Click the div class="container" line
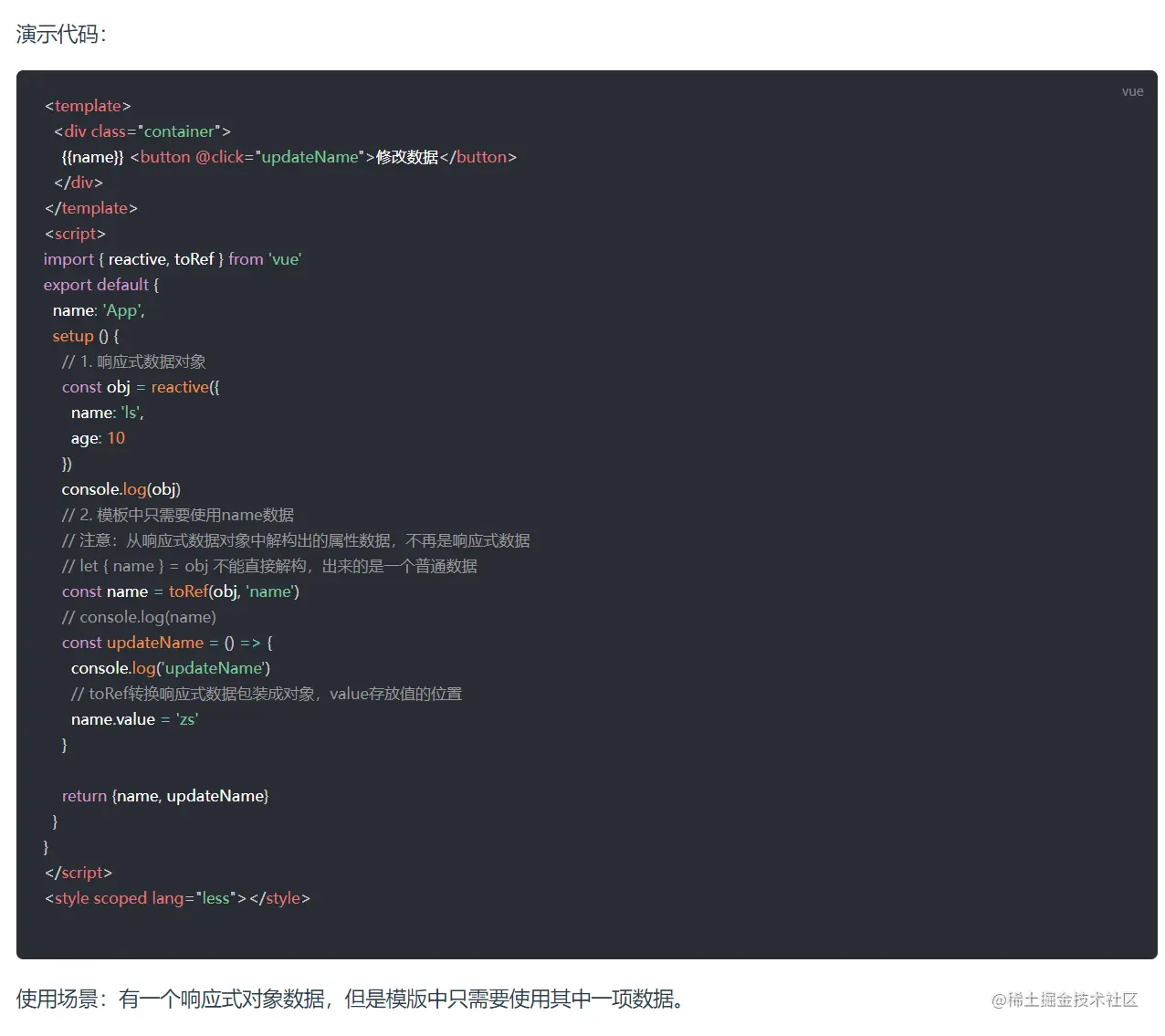Image resolution: width=1165 pixels, height=1036 pixels. point(142,131)
